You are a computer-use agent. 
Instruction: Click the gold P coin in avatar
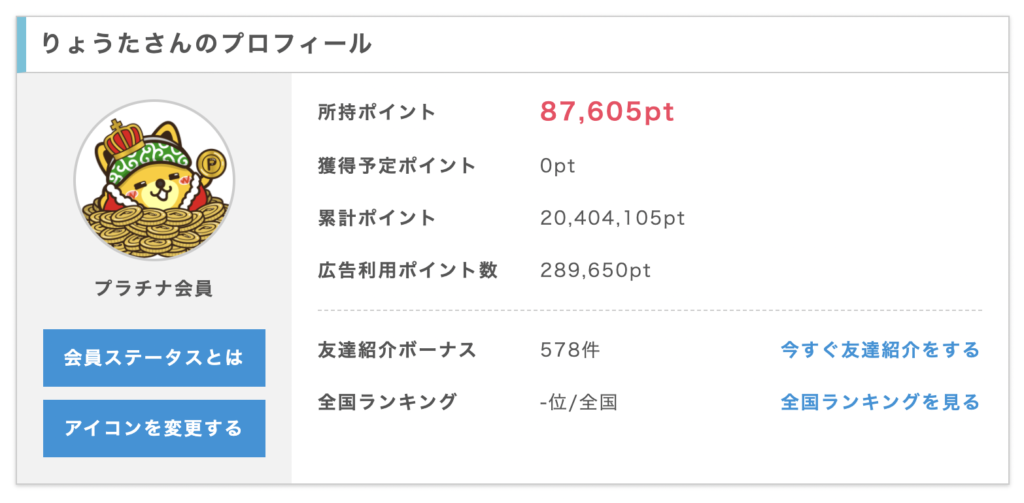click(210, 161)
